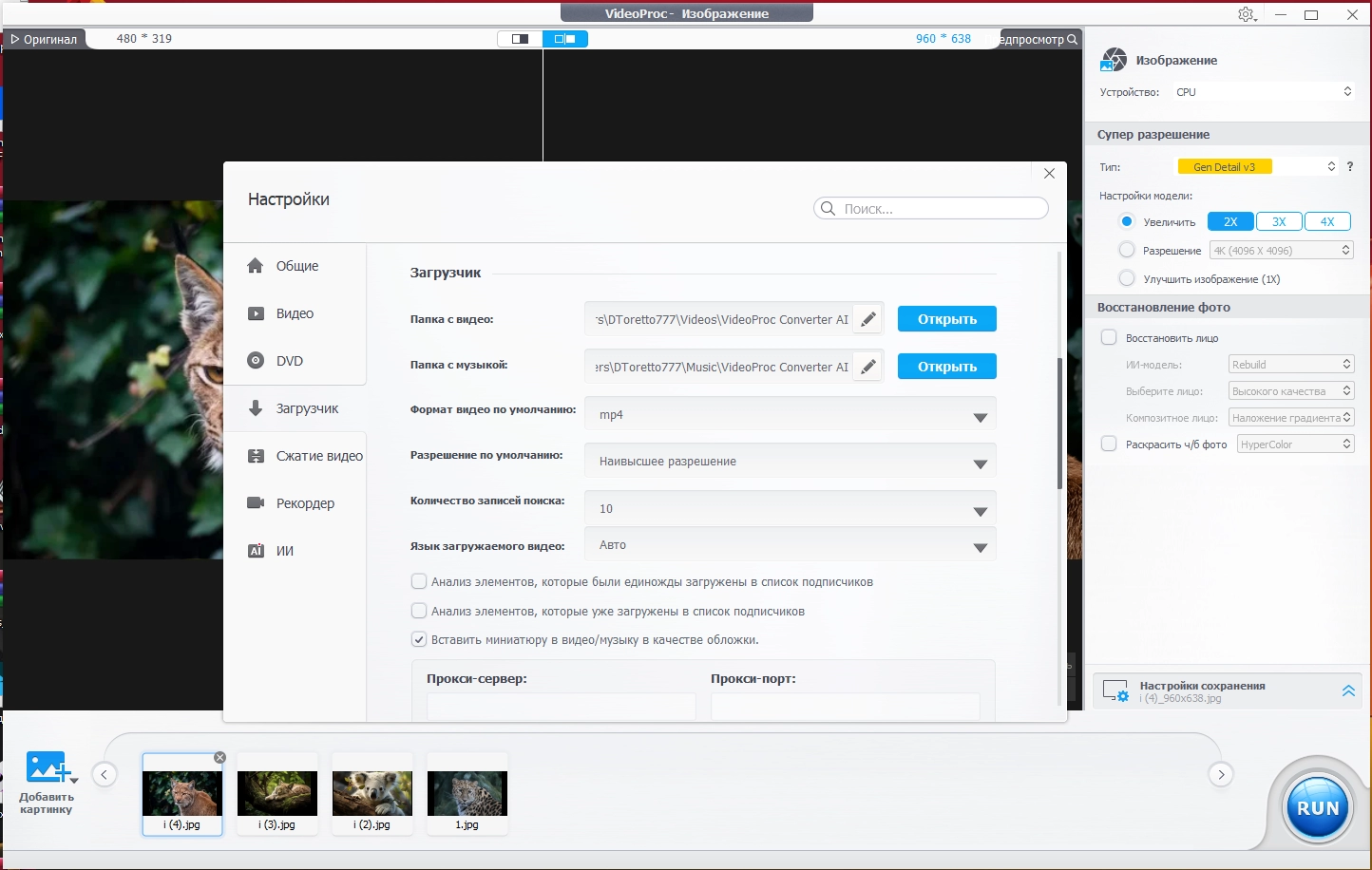
Task: Click the Прокси-сервер input field
Action: click(562, 706)
